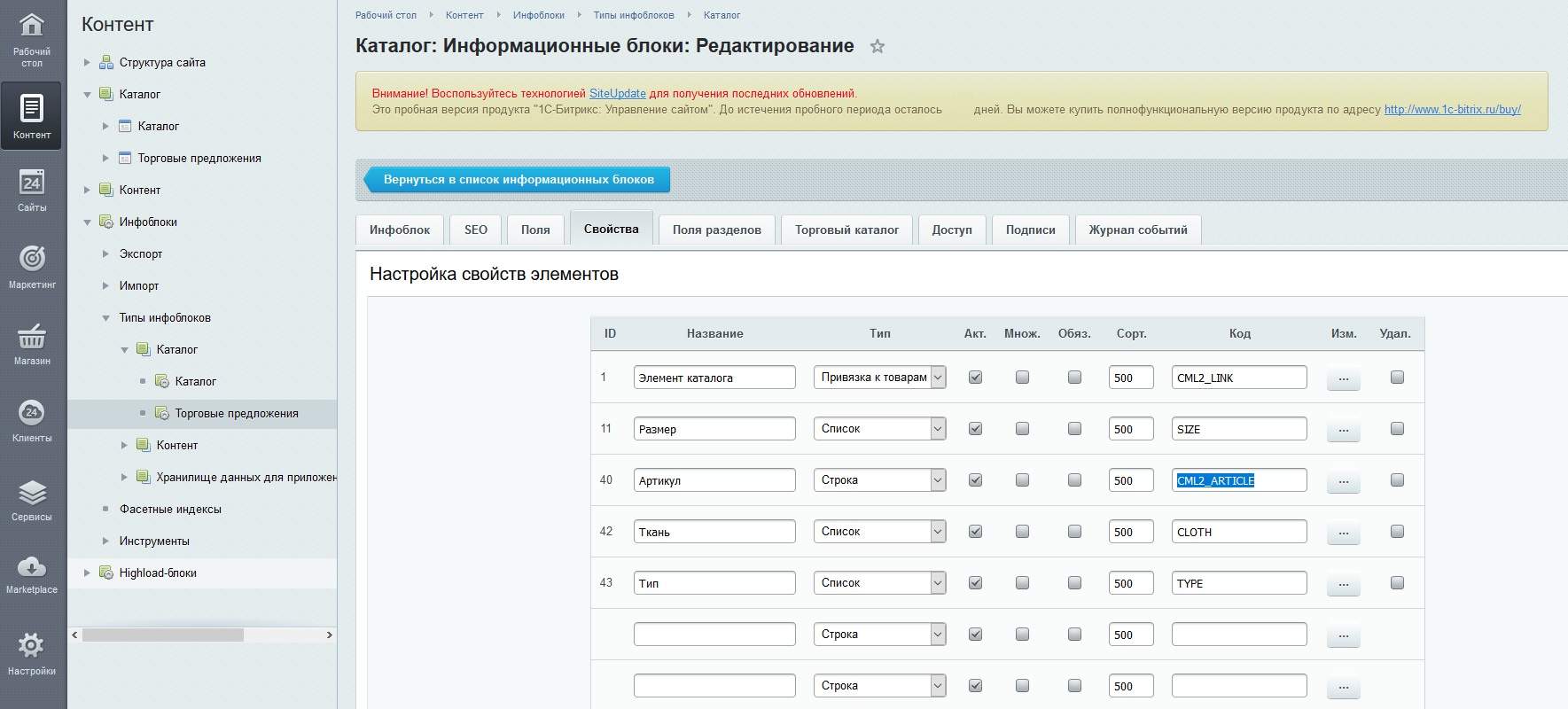
Task: Open the Сайты sidebar section
Action: [32, 191]
